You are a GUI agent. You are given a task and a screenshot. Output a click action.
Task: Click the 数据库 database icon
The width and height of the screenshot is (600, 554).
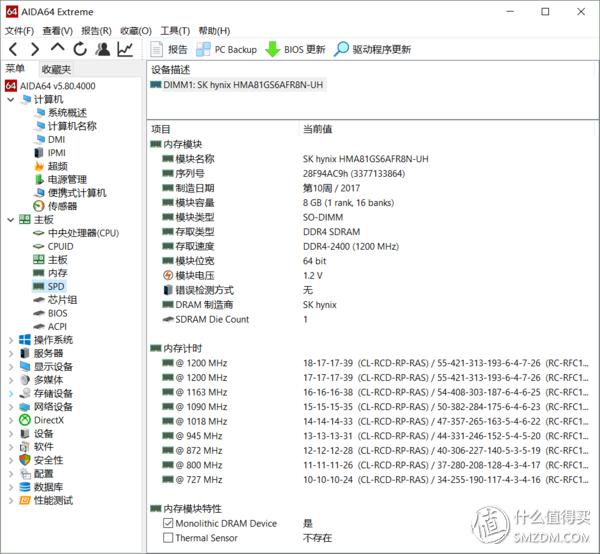click(25, 487)
